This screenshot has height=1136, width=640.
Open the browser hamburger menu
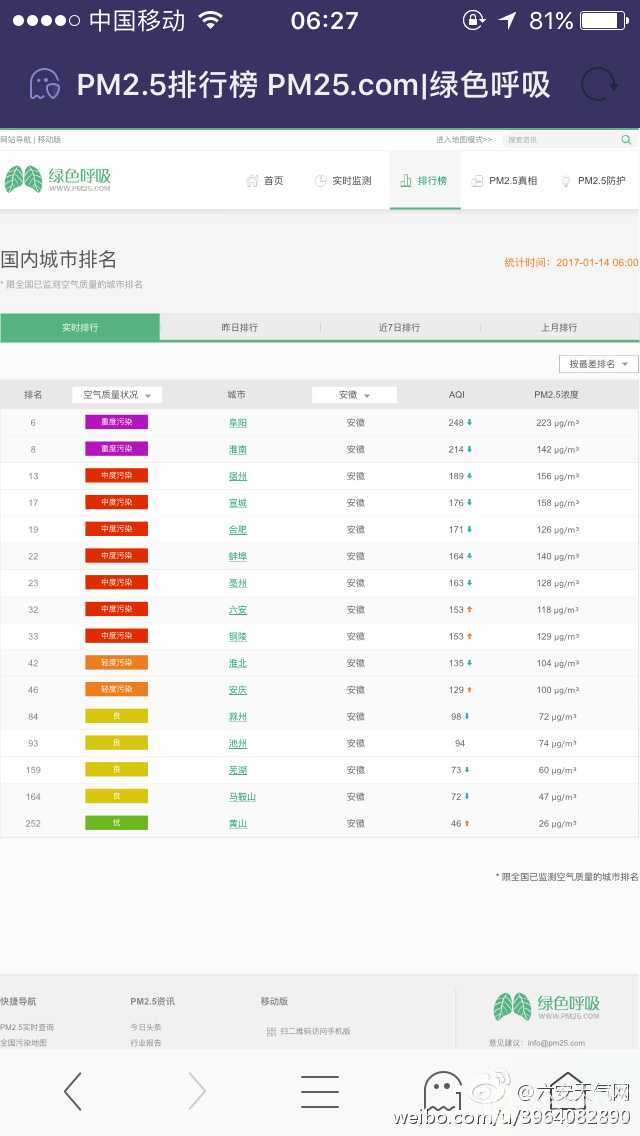pos(320,1091)
